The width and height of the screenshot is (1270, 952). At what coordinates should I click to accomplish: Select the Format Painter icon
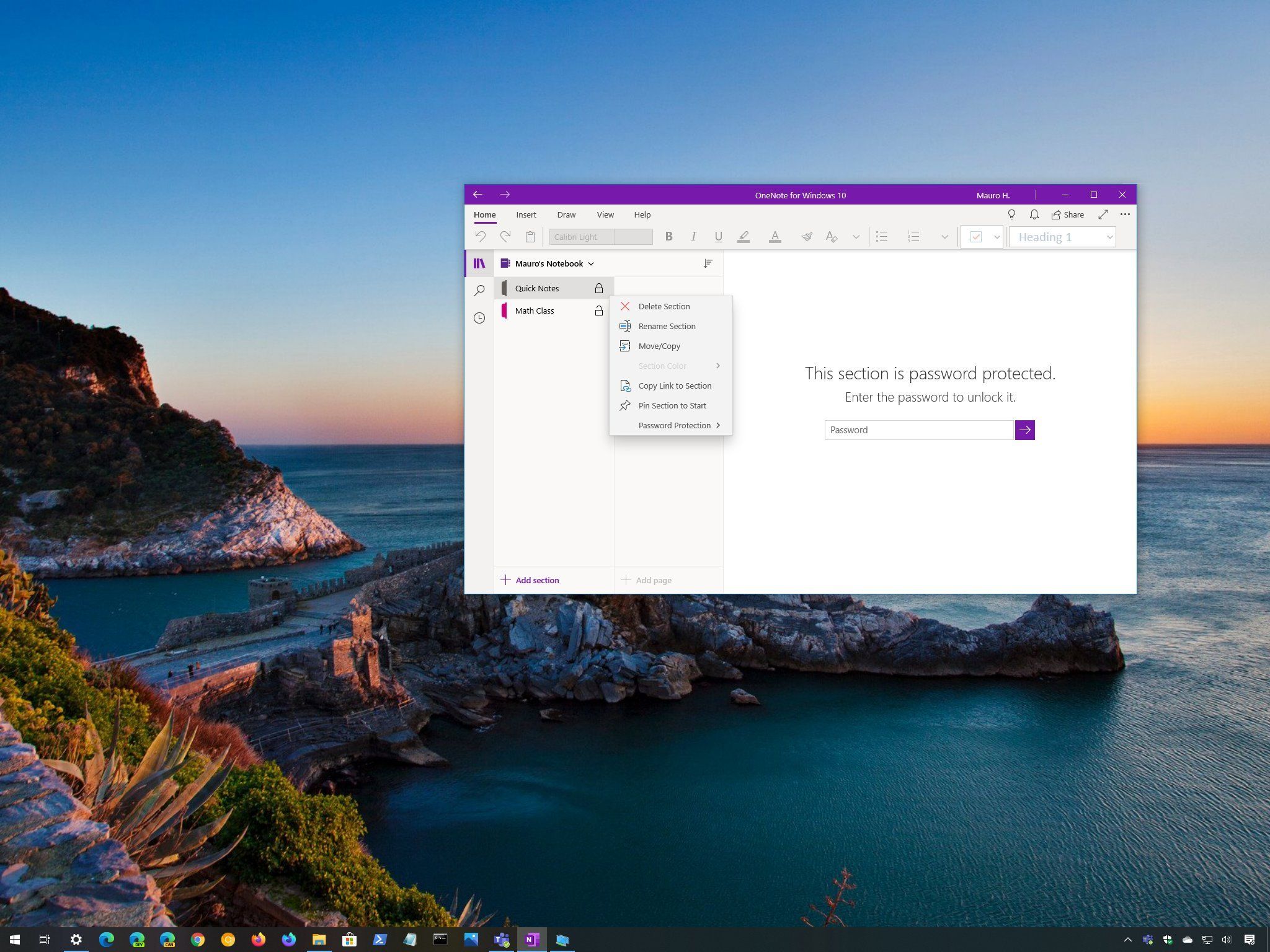(807, 236)
